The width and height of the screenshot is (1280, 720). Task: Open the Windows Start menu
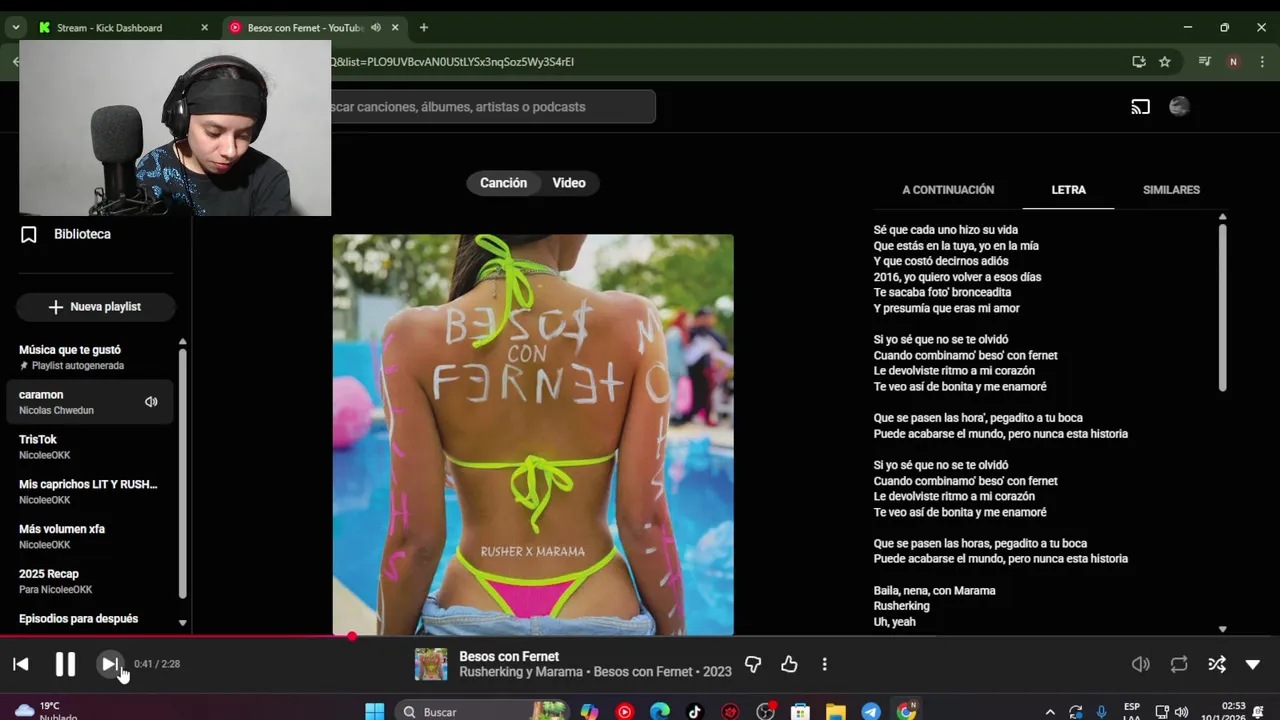pos(375,712)
